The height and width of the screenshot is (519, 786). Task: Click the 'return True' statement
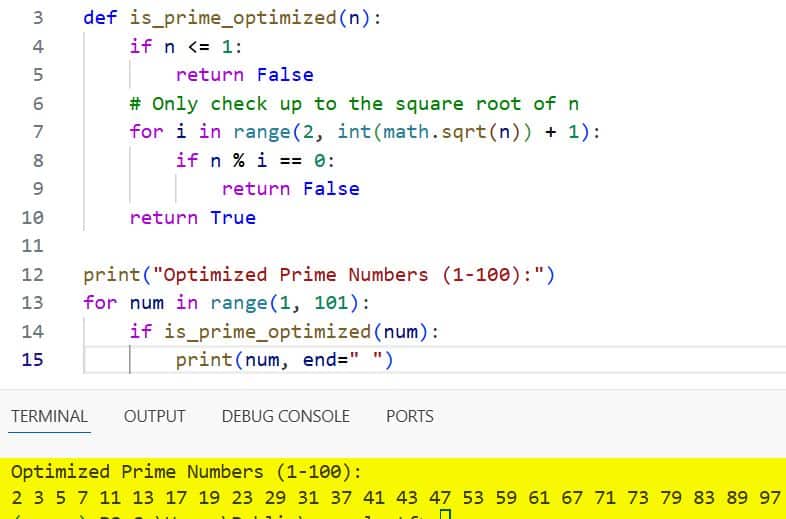coord(192,217)
